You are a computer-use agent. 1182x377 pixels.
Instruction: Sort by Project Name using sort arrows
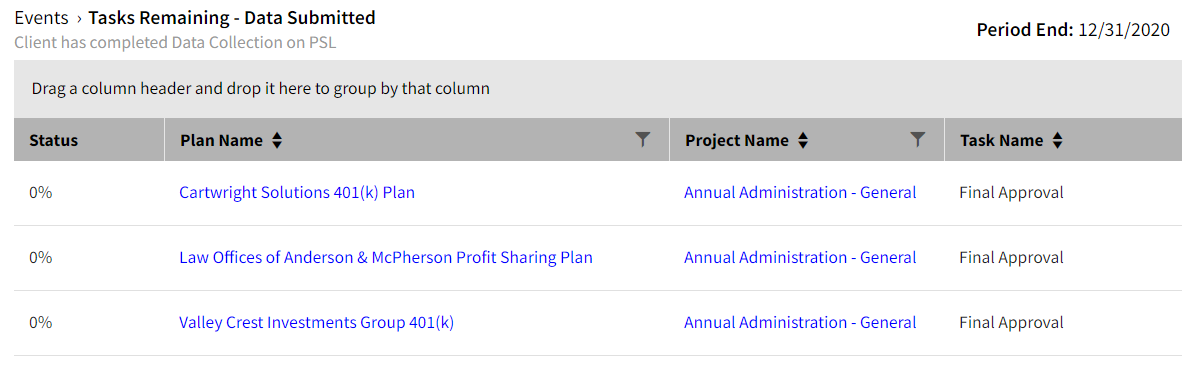(x=803, y=140)
